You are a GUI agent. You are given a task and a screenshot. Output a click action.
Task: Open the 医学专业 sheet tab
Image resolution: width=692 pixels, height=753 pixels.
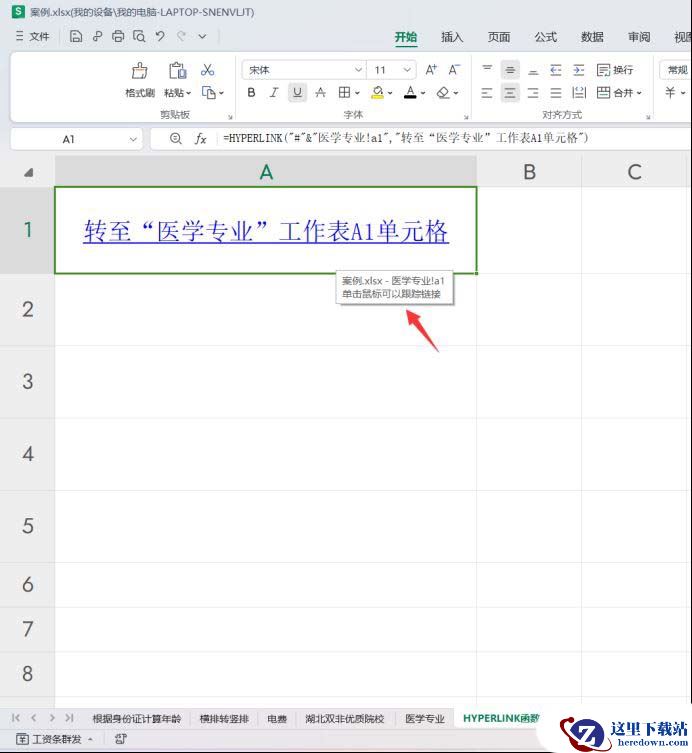pyautogui.click(x=425, y=718)
